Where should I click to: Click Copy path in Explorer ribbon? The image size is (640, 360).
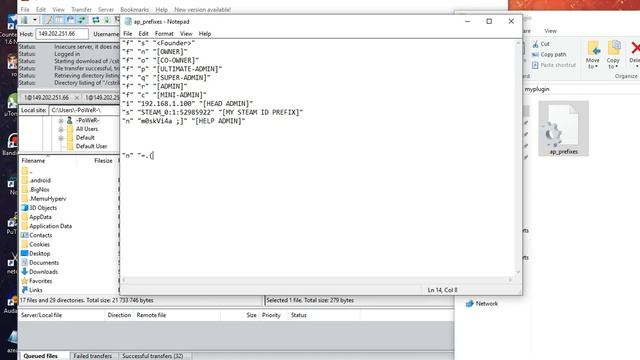549,54
